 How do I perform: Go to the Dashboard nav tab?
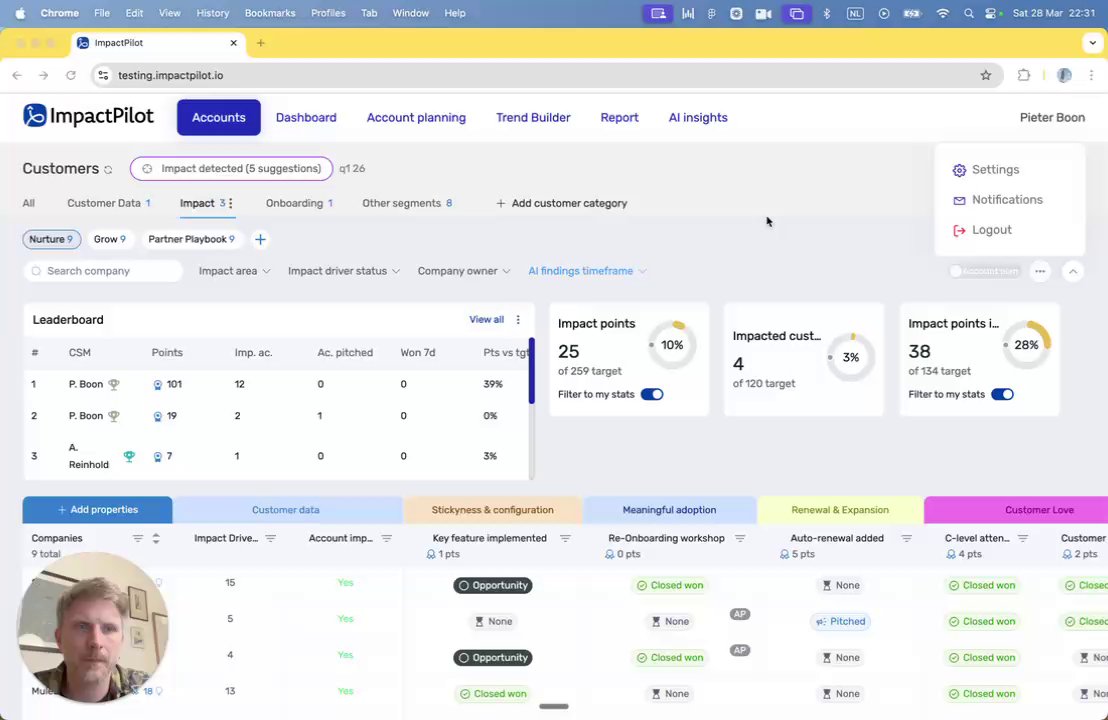click(306, 117)
